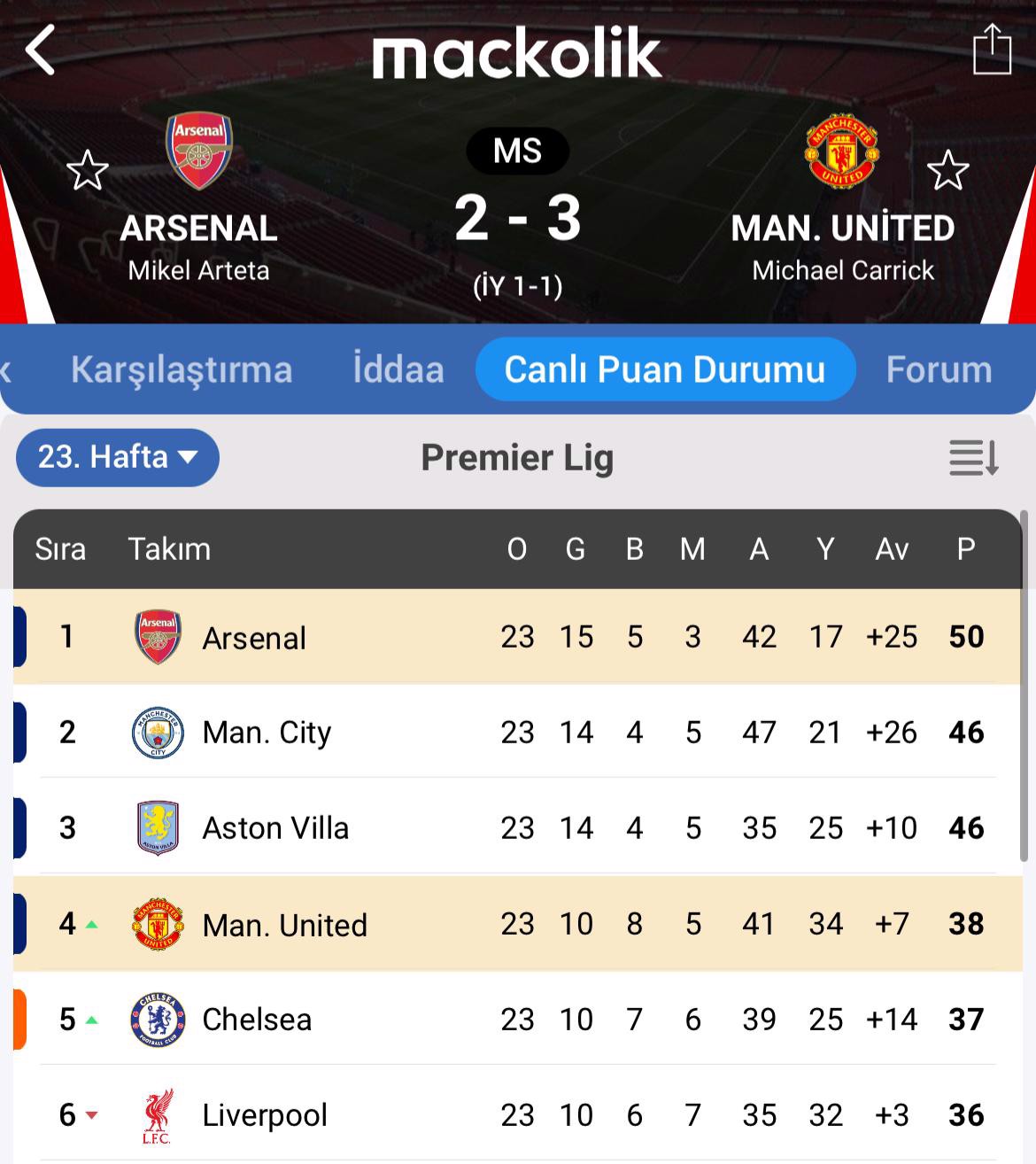Screen dimensions: 1036x1164
Task: Tap the Aston Villa crest in standings
Action: pos(158,828)
